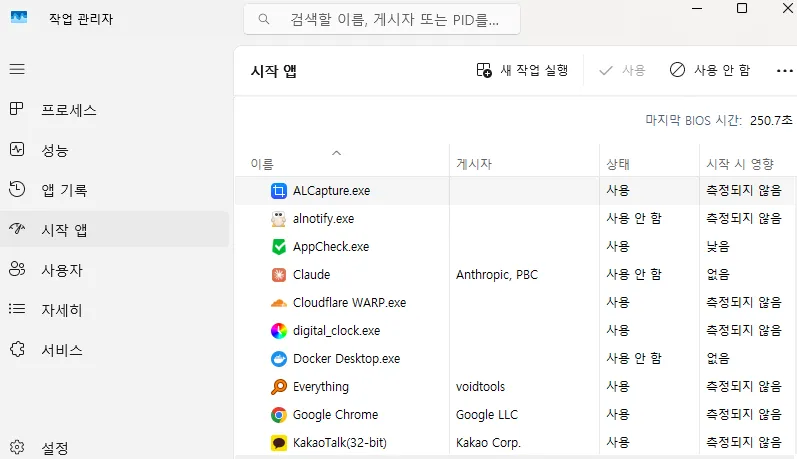Click the KakaoTalk yellow icon

click(x=279, y=443)
